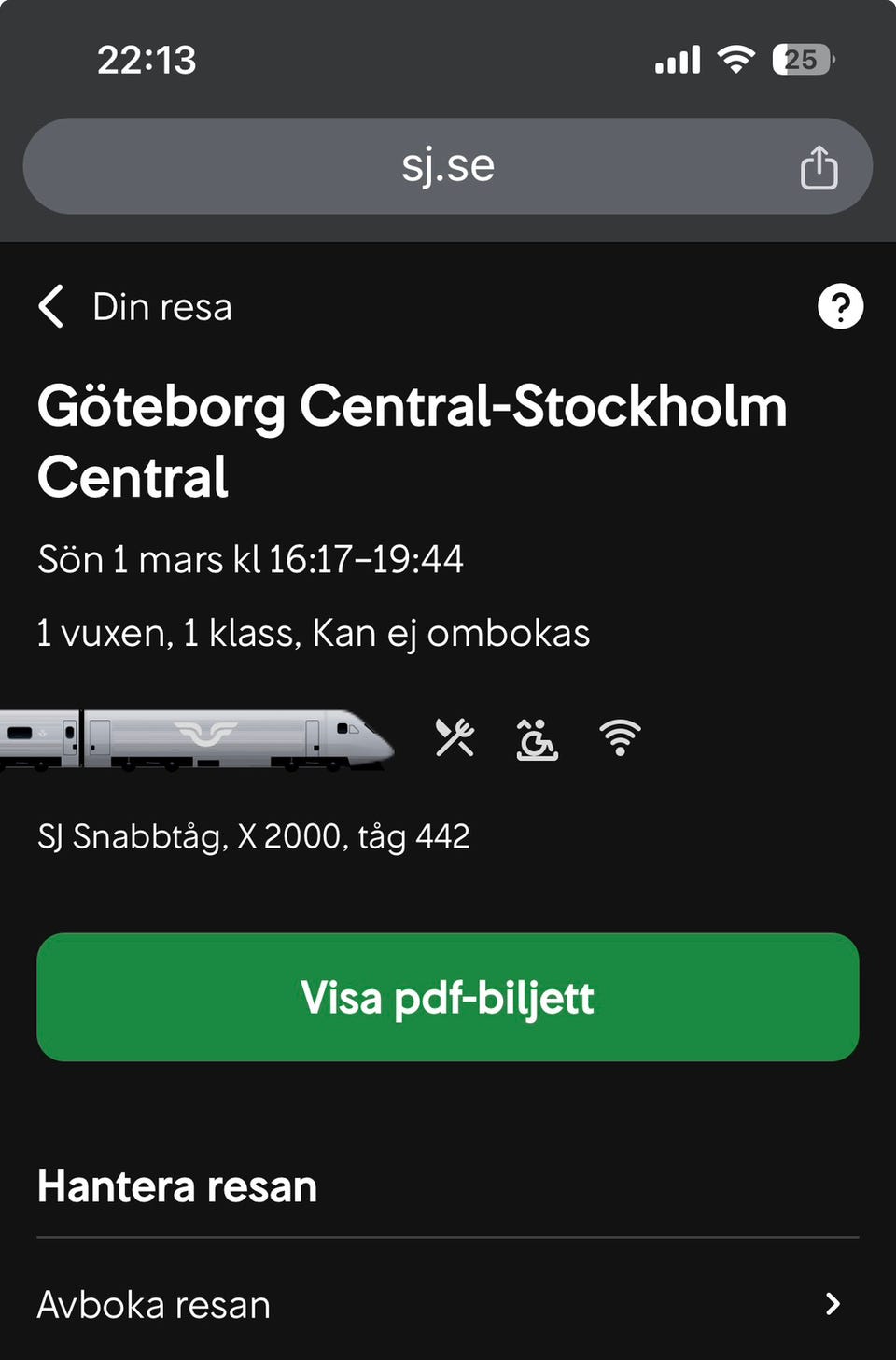Tap the Göteborg Central-Stockholm Central heading
The height and width of the screenshot is (1360, 896).
(411, 442)
